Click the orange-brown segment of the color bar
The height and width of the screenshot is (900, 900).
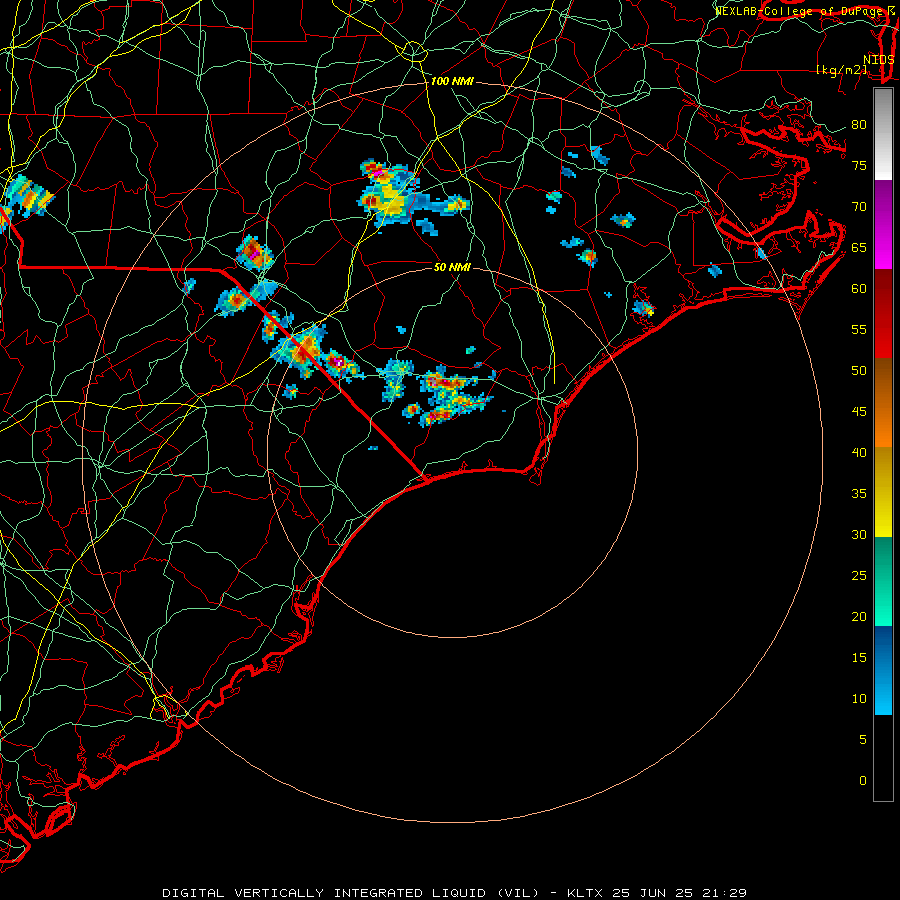883,402
